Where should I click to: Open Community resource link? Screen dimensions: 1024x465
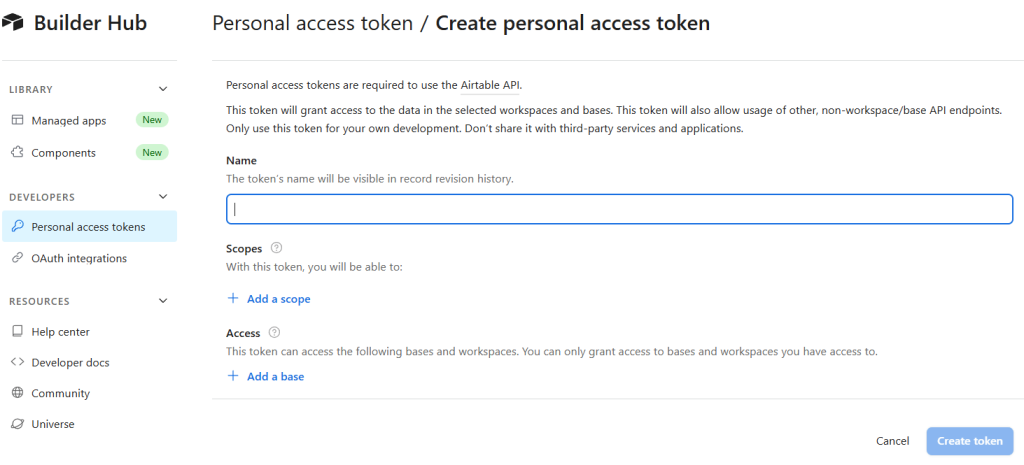[89, 393]
